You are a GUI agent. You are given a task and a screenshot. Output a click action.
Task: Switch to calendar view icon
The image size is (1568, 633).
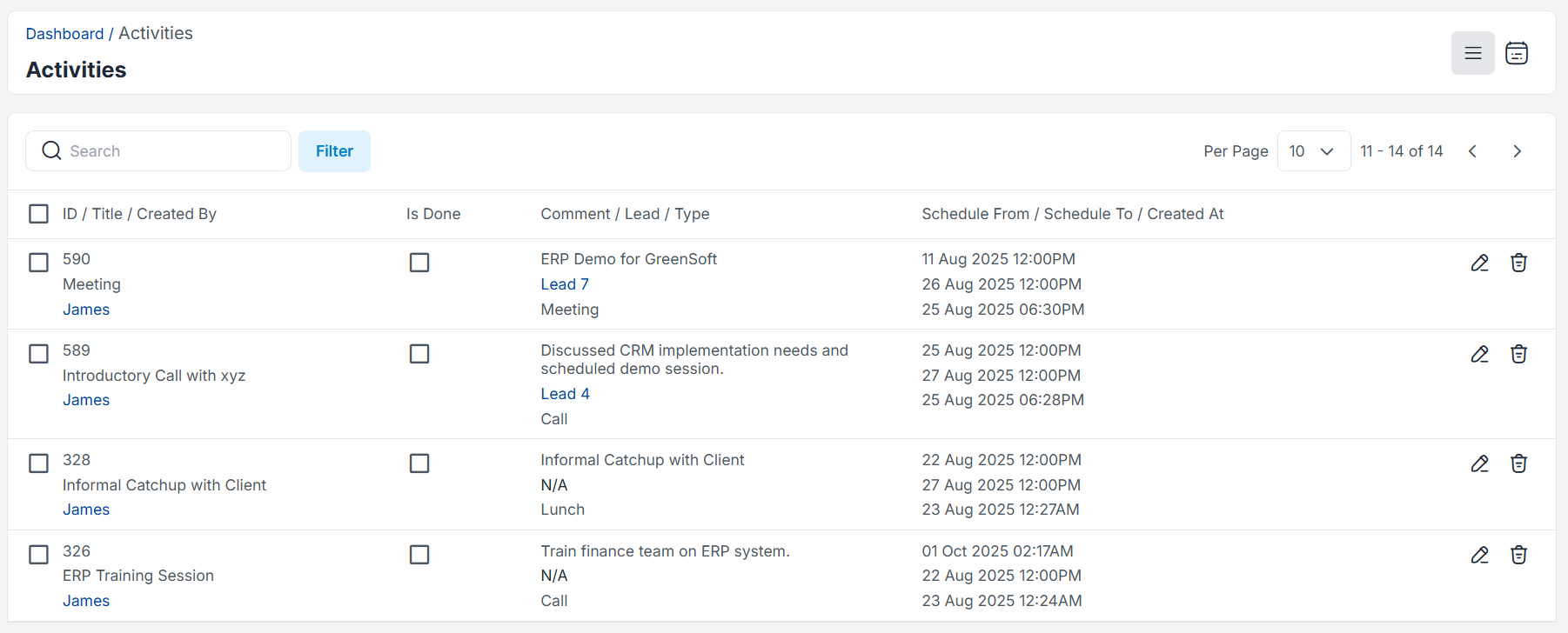(1517, 53)
